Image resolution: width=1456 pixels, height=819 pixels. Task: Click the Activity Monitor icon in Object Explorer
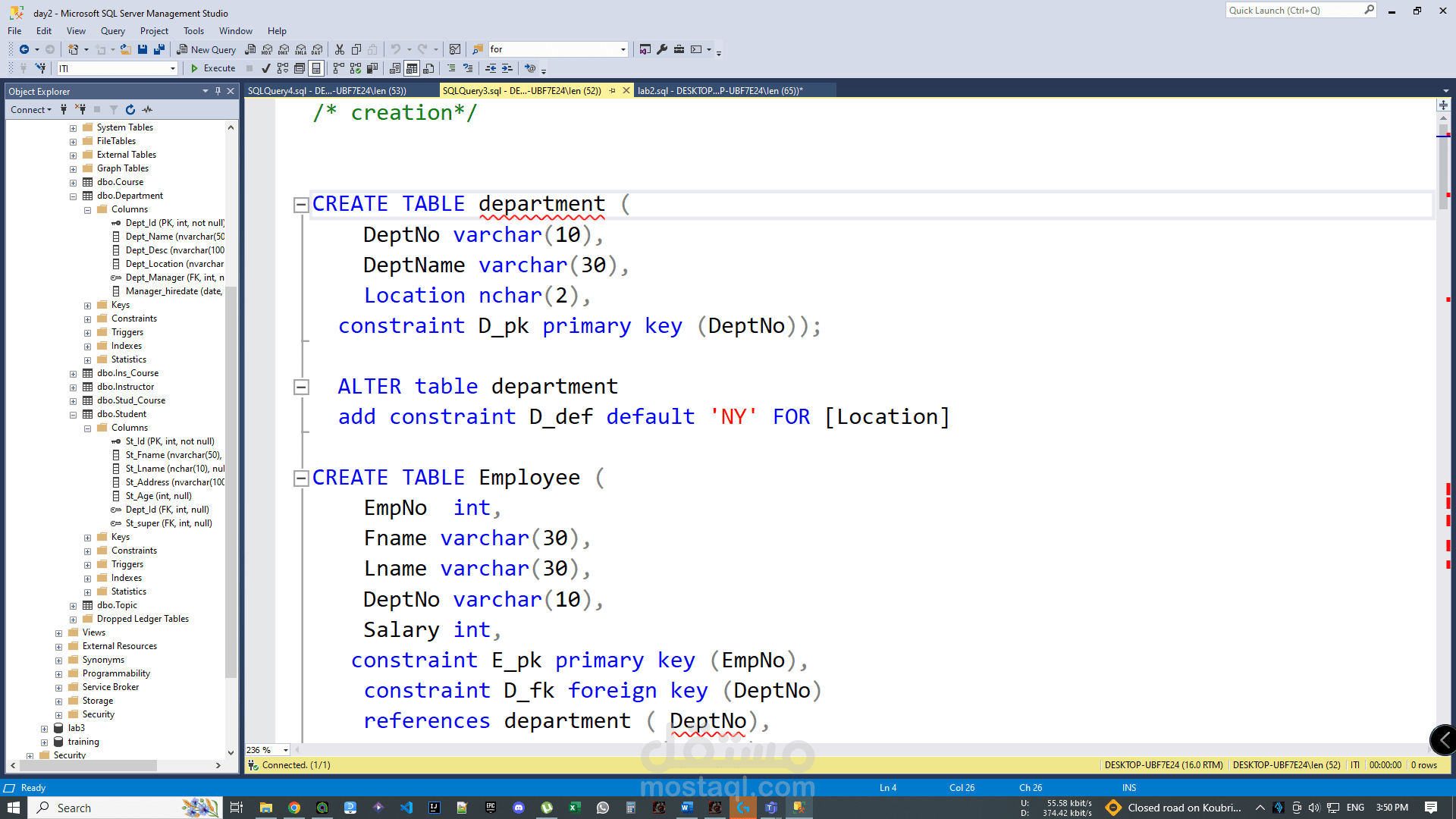pos(148,110)
